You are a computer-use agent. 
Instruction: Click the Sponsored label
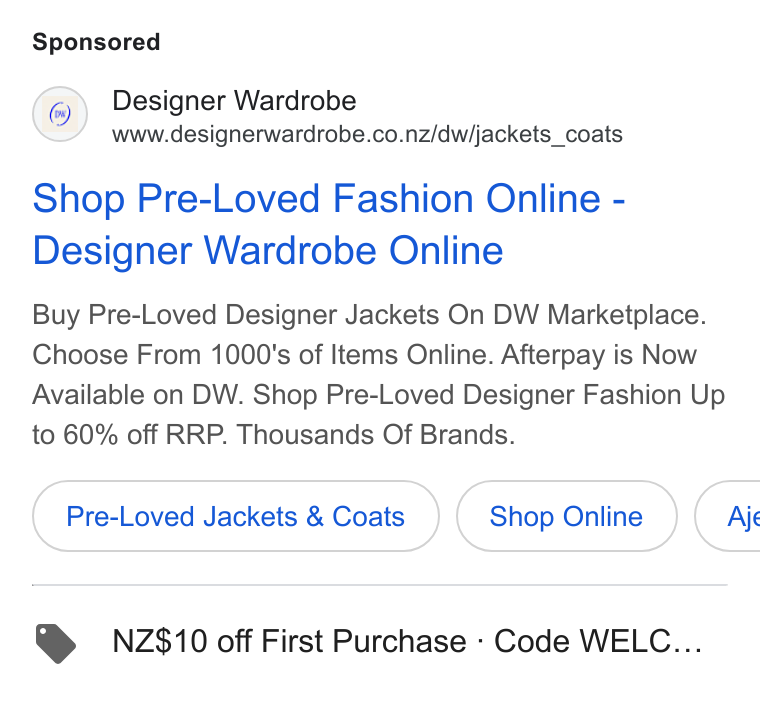(x=96, y=42)
